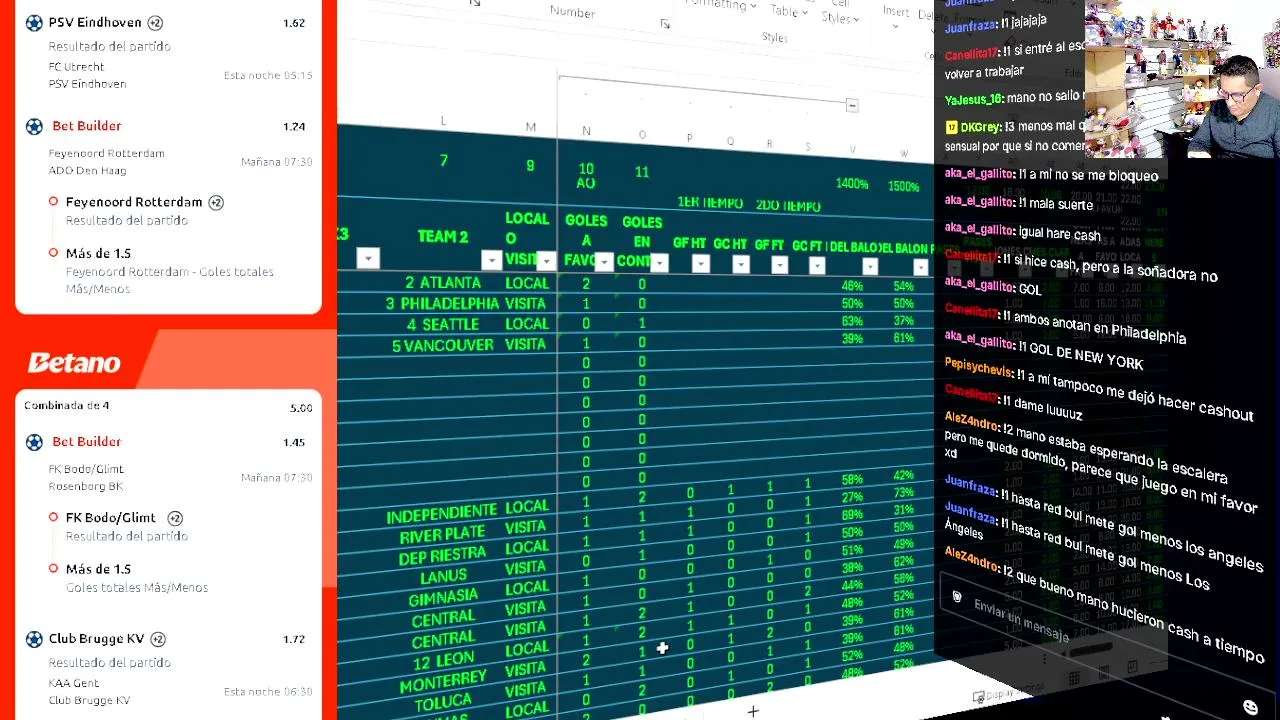Click the soccer ball icon beside Feyenoord Bet Builder

pyautogui.click(x=34, y=126)
